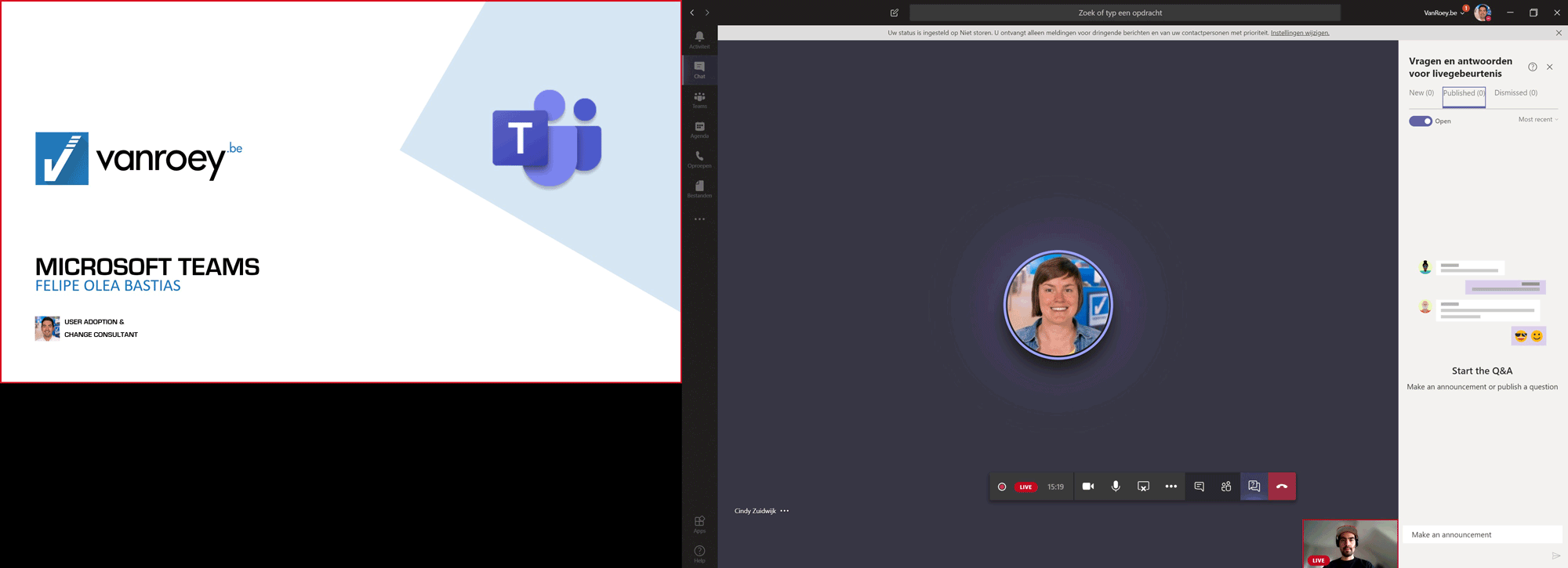Click the recording indicator in the call bar
This screenshot has height=568, width=1568.
coord(1002,487)
